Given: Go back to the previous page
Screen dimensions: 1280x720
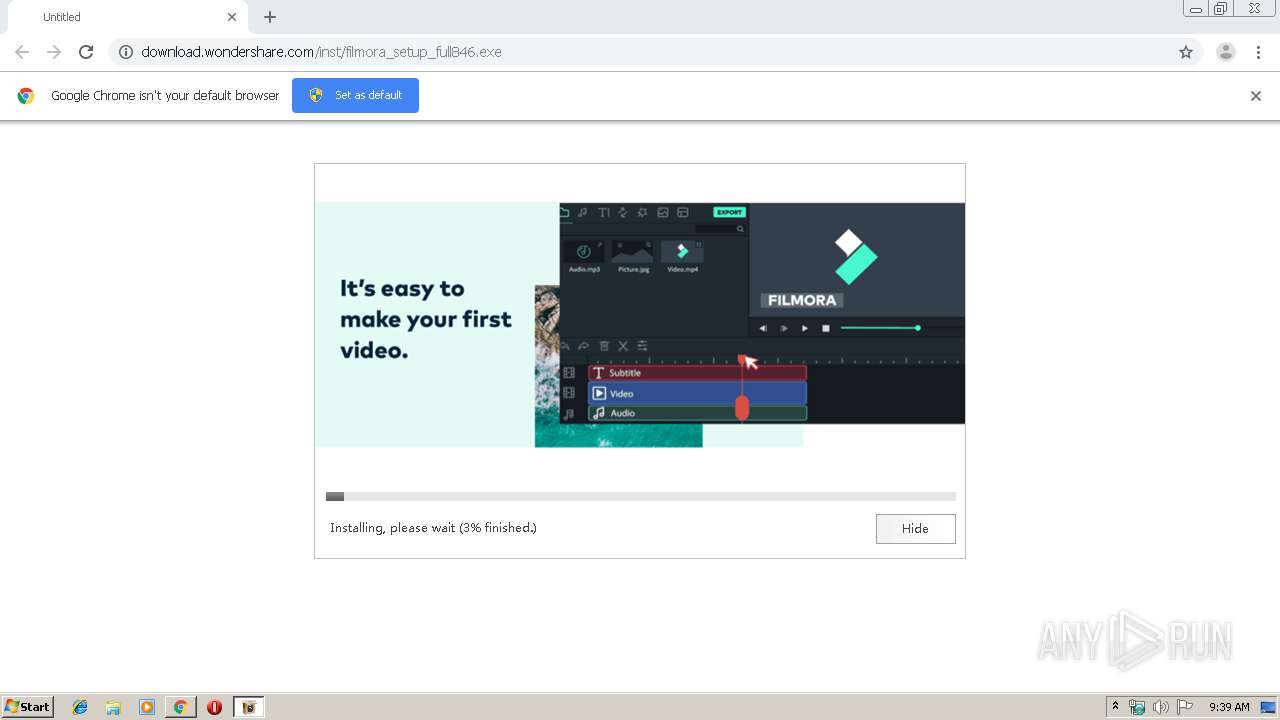Looking at the screenshot, I should tap(22, 52).
